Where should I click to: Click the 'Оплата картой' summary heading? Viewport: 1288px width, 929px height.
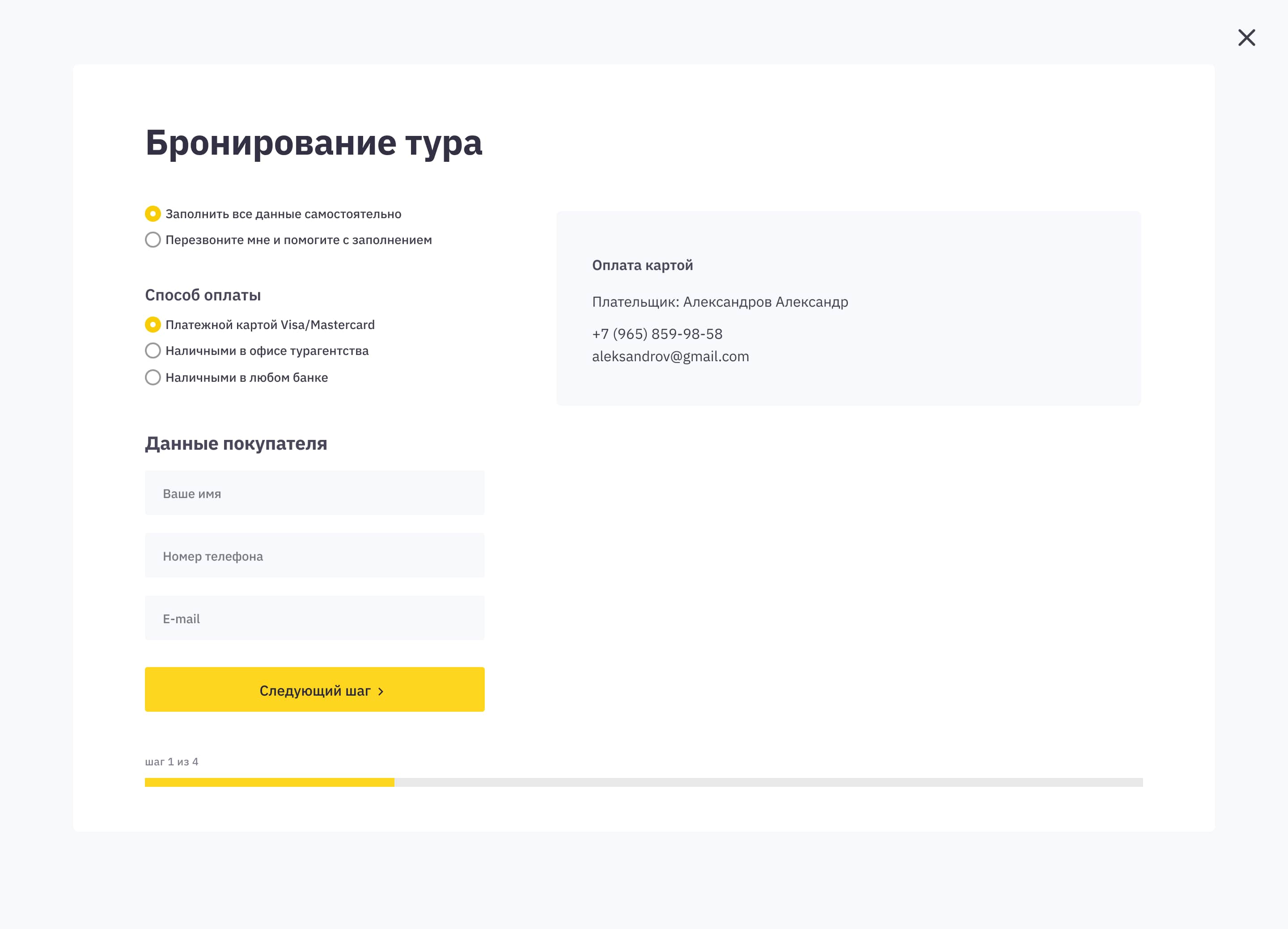coord(642,265)
